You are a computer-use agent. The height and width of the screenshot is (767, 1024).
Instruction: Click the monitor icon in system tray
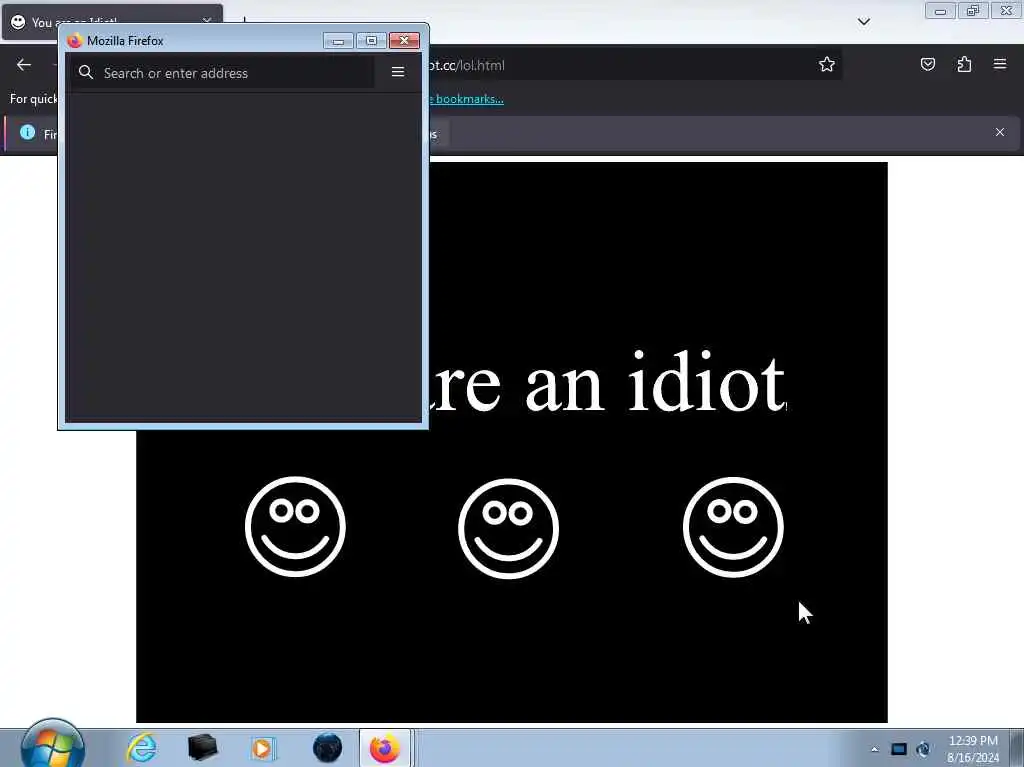tap(899, 749)
